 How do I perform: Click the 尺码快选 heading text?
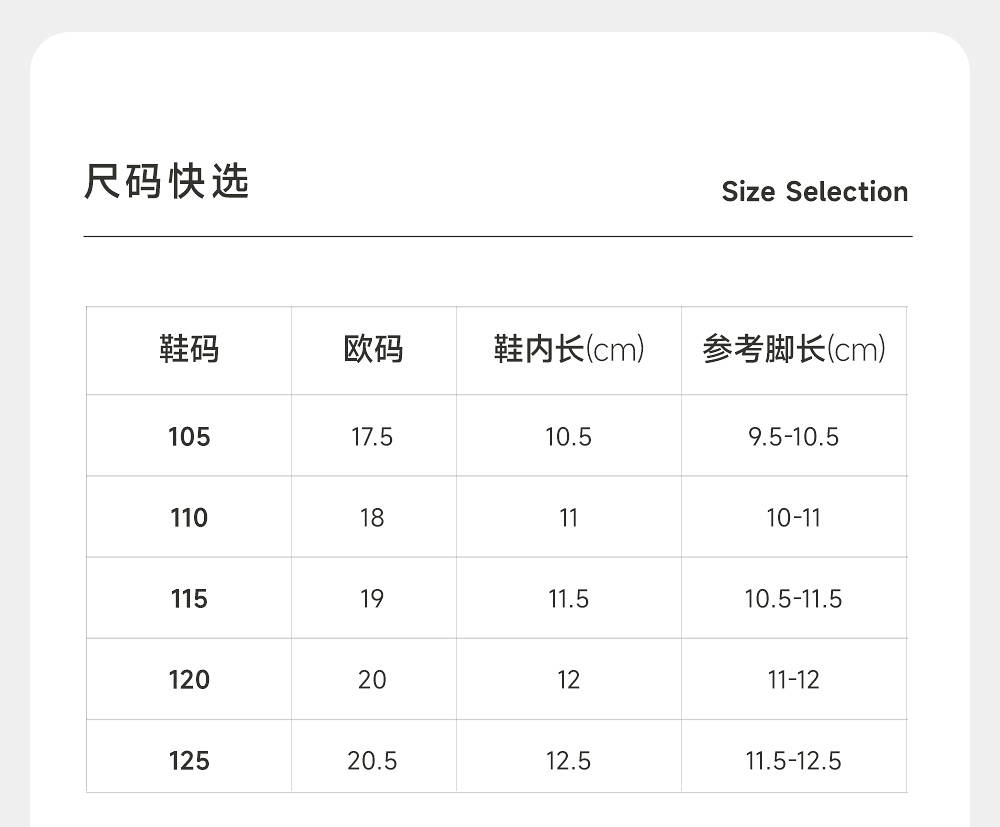coord(167,183)
